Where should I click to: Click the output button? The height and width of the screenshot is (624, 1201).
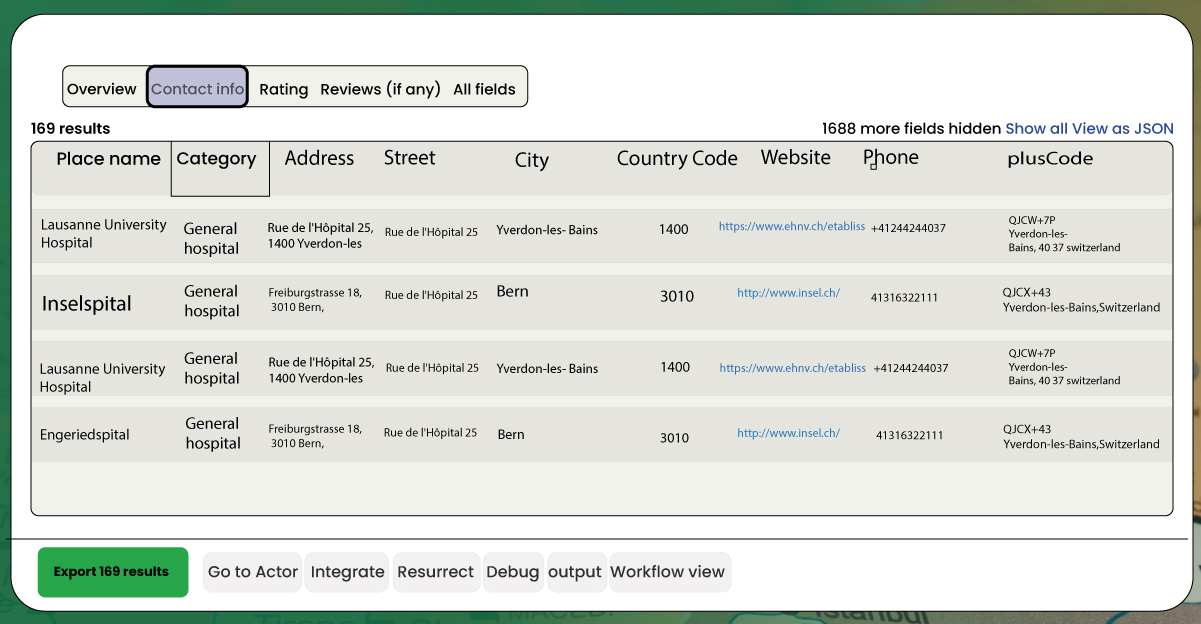(x=575, y=572)
